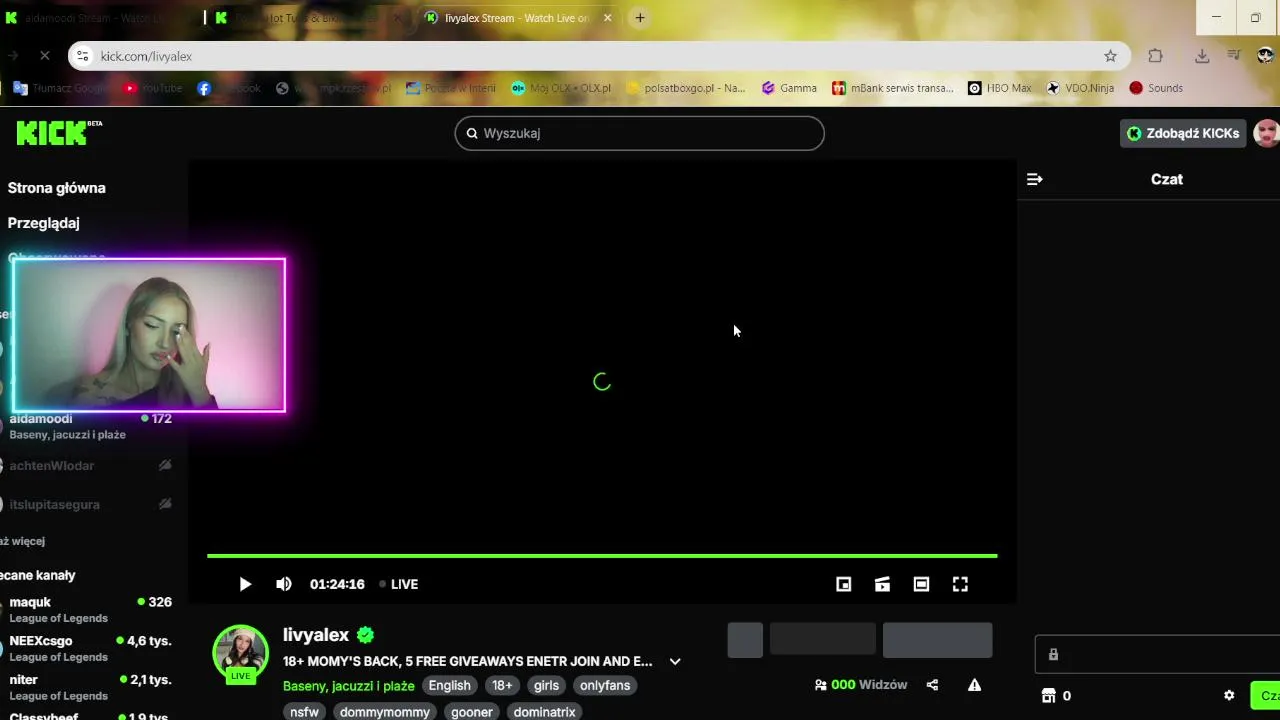Focus the Wyszukaj search field
This screenshot has height=720, width=1280.
pyautogui.click(x=640, y=133)
